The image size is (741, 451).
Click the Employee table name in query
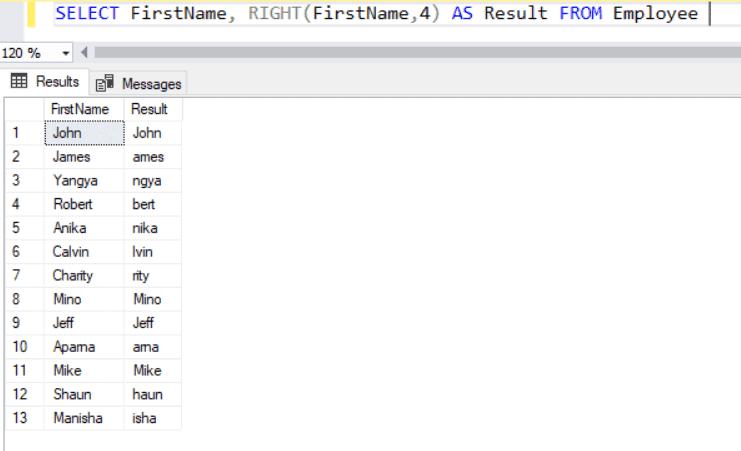coord(654,14)
